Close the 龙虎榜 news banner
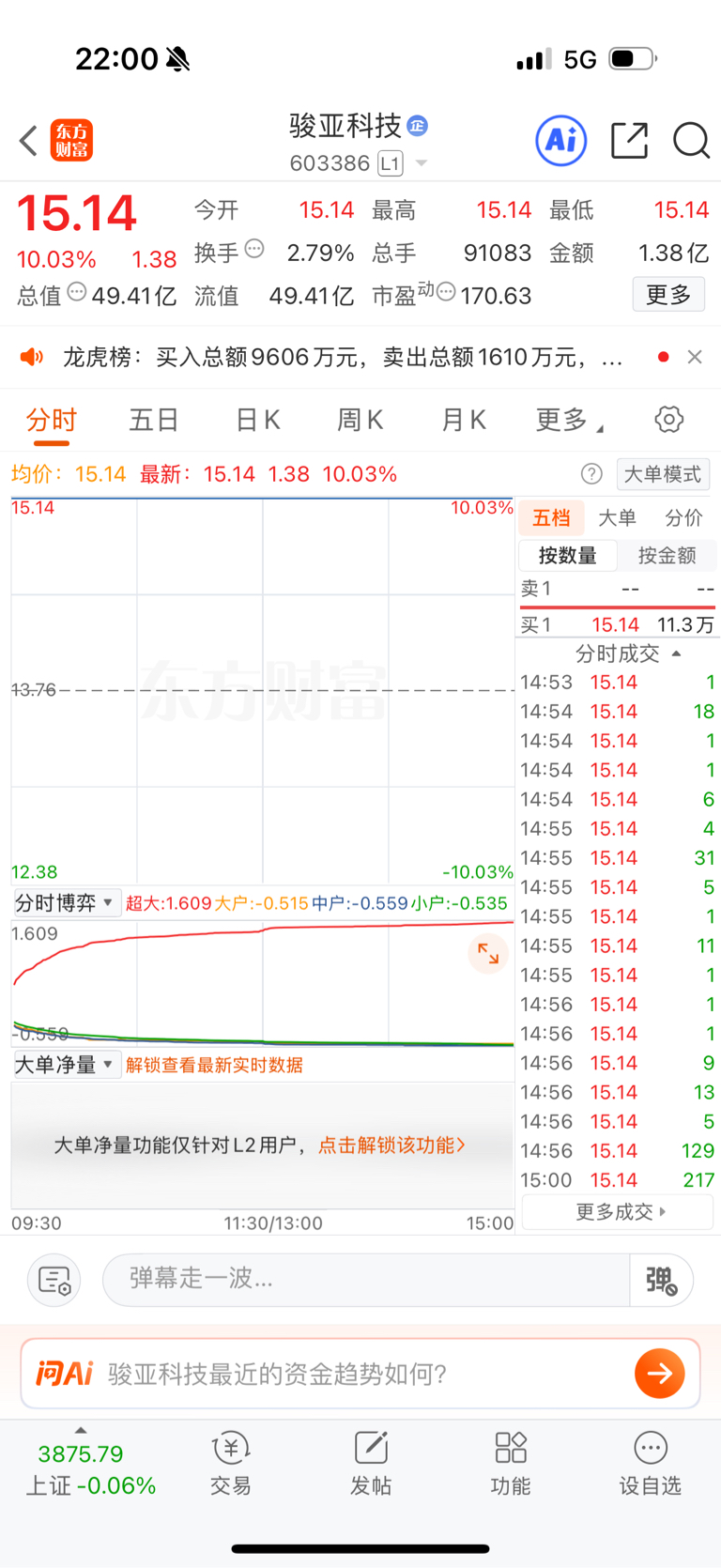 coord(695,357)
